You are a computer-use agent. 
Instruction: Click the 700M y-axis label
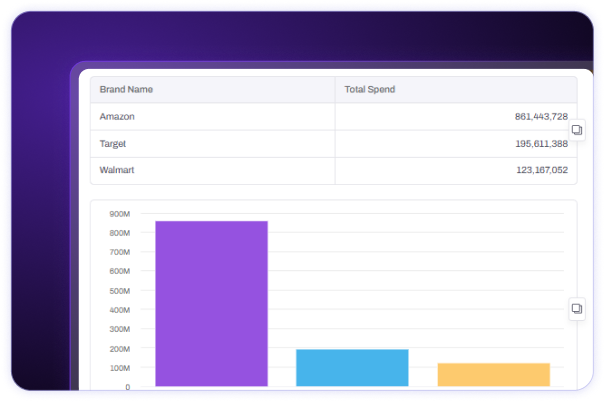tap(120, 252)
